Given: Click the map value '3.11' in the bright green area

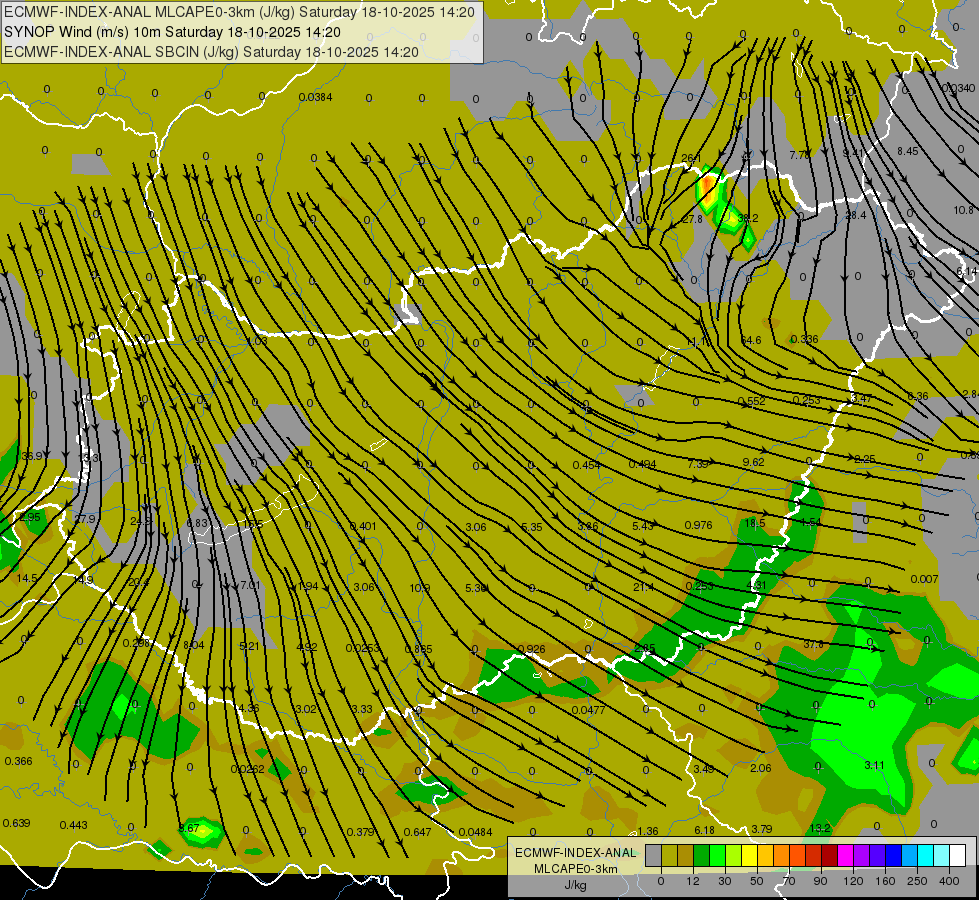Looking at the screenshot, I should [874, 765].
